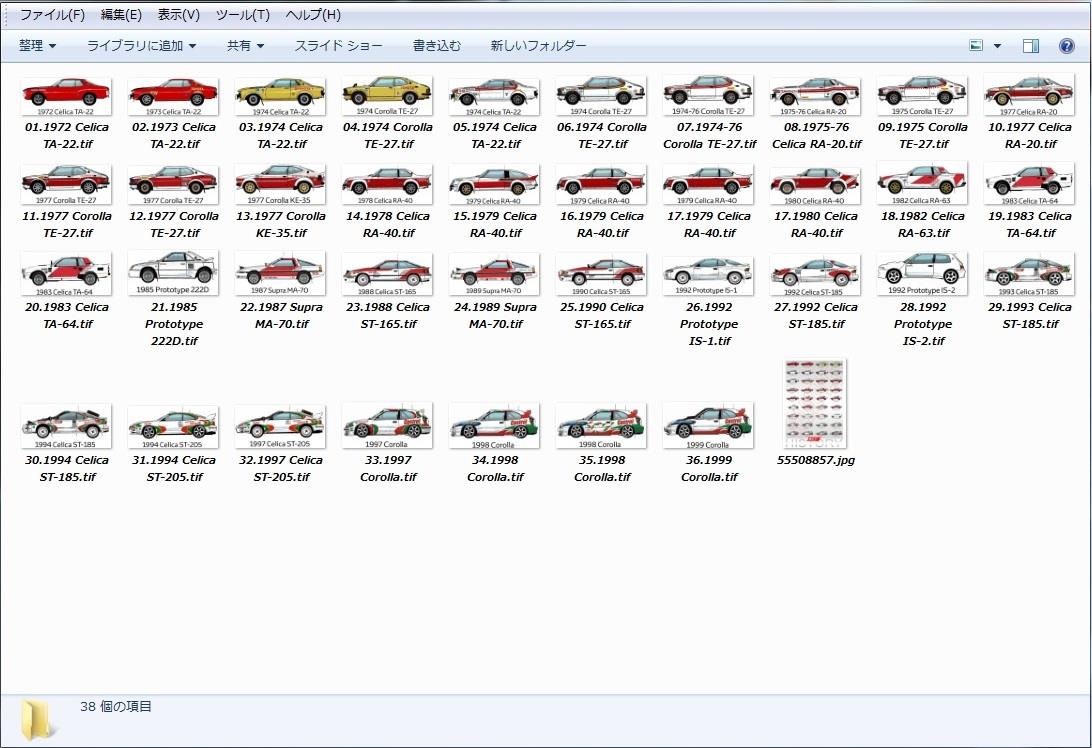Select 29.1993 Celica ST-185.tif thumbnail
The image size is (1092, 748).
(x=1029, y=274)
